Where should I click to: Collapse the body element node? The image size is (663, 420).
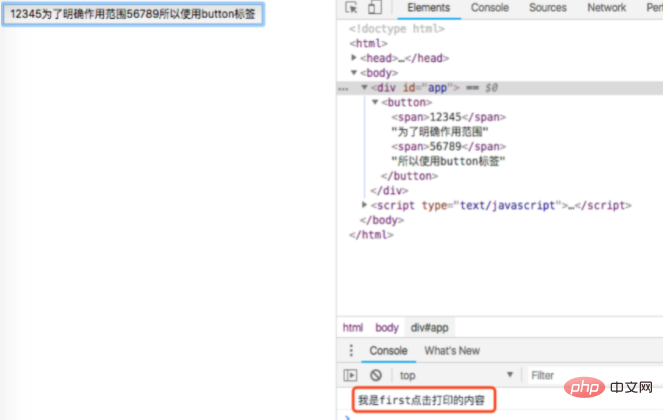point(354,72)
